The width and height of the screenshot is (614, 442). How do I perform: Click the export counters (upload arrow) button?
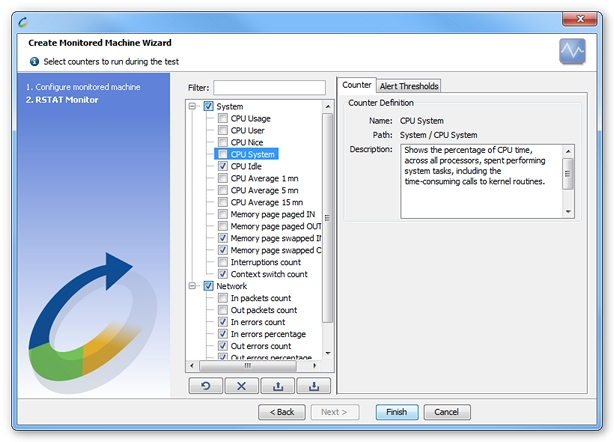coord(278,386)
